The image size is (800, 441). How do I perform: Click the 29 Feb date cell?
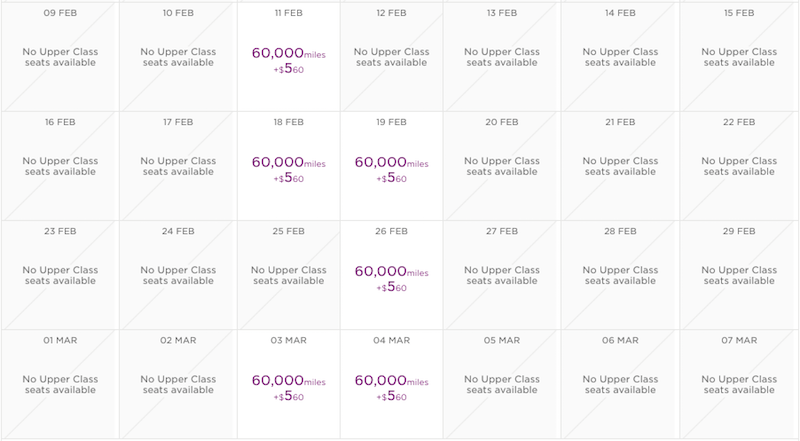coord(740,276)
